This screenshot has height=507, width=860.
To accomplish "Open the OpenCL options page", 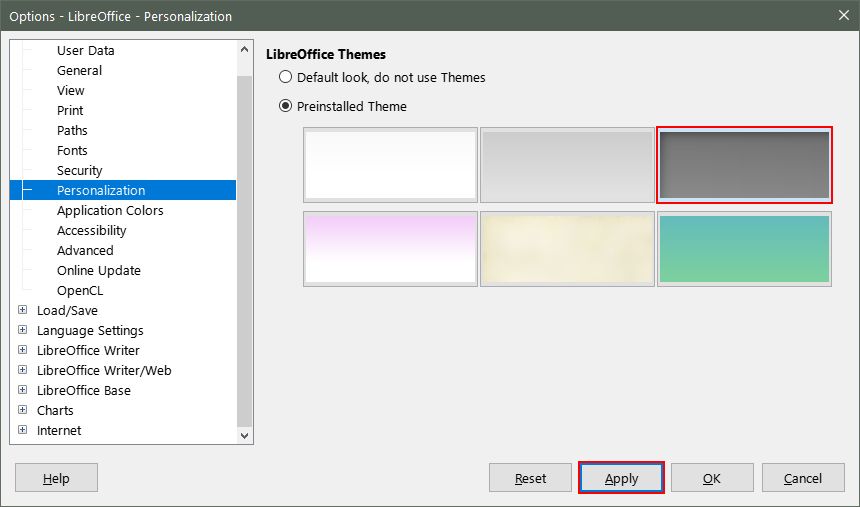I will [80, 291].
